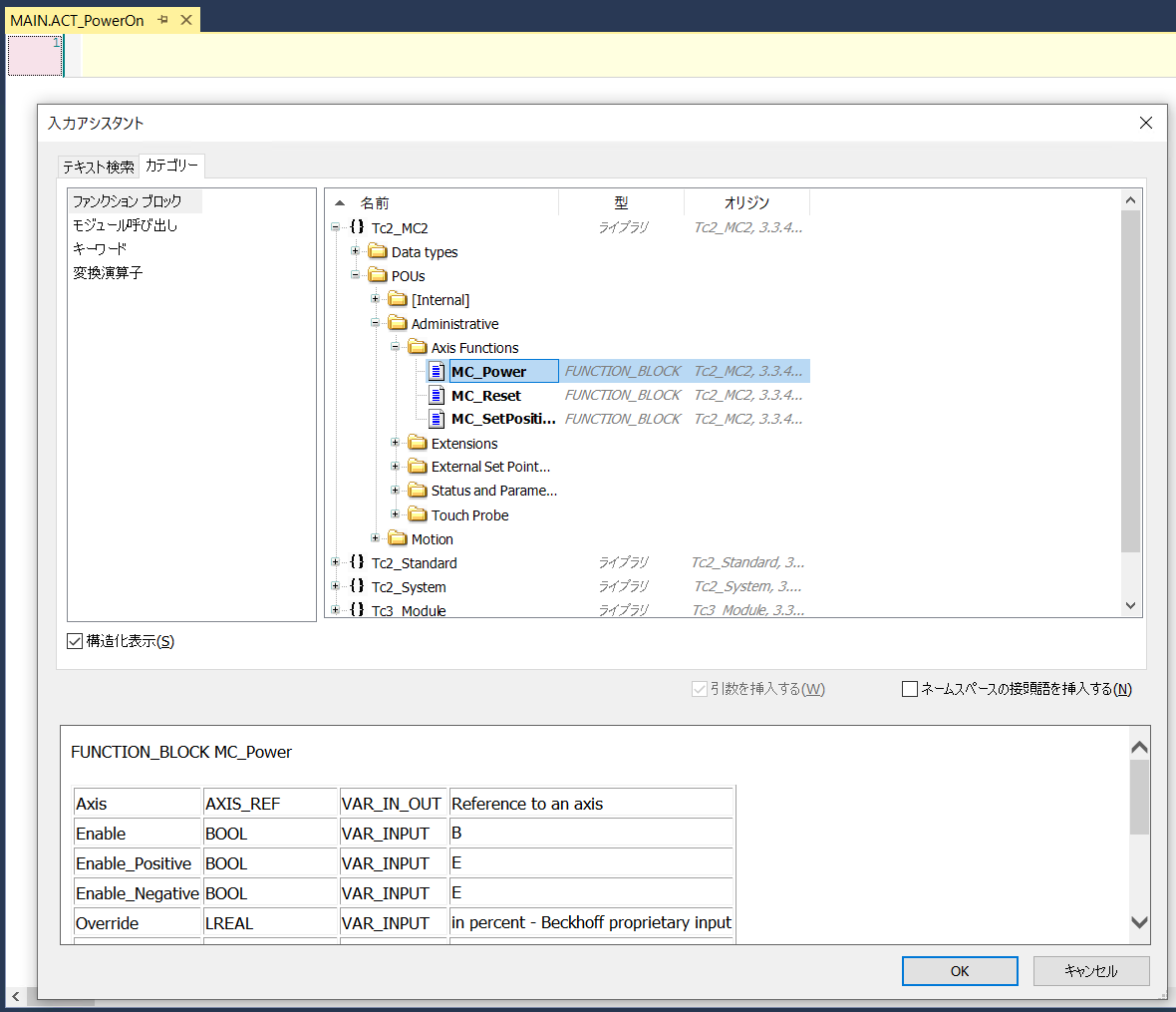Click the tree list scroll-up arrow
1176x1012 pixels.
pos(1131,200)
